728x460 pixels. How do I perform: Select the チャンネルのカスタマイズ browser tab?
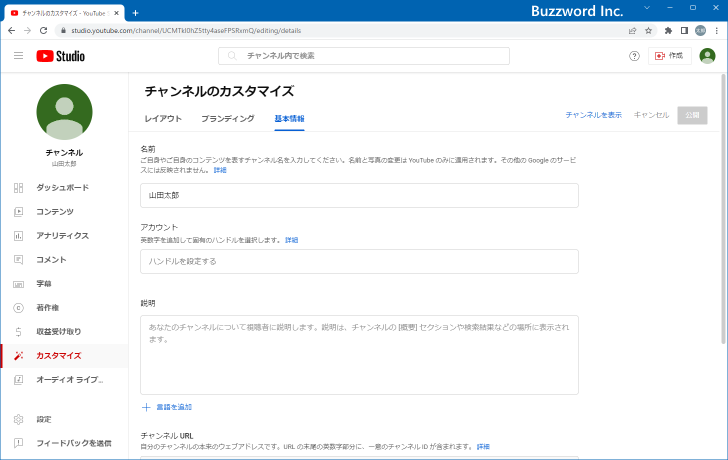pyautogui.click(x=64, y=13)
